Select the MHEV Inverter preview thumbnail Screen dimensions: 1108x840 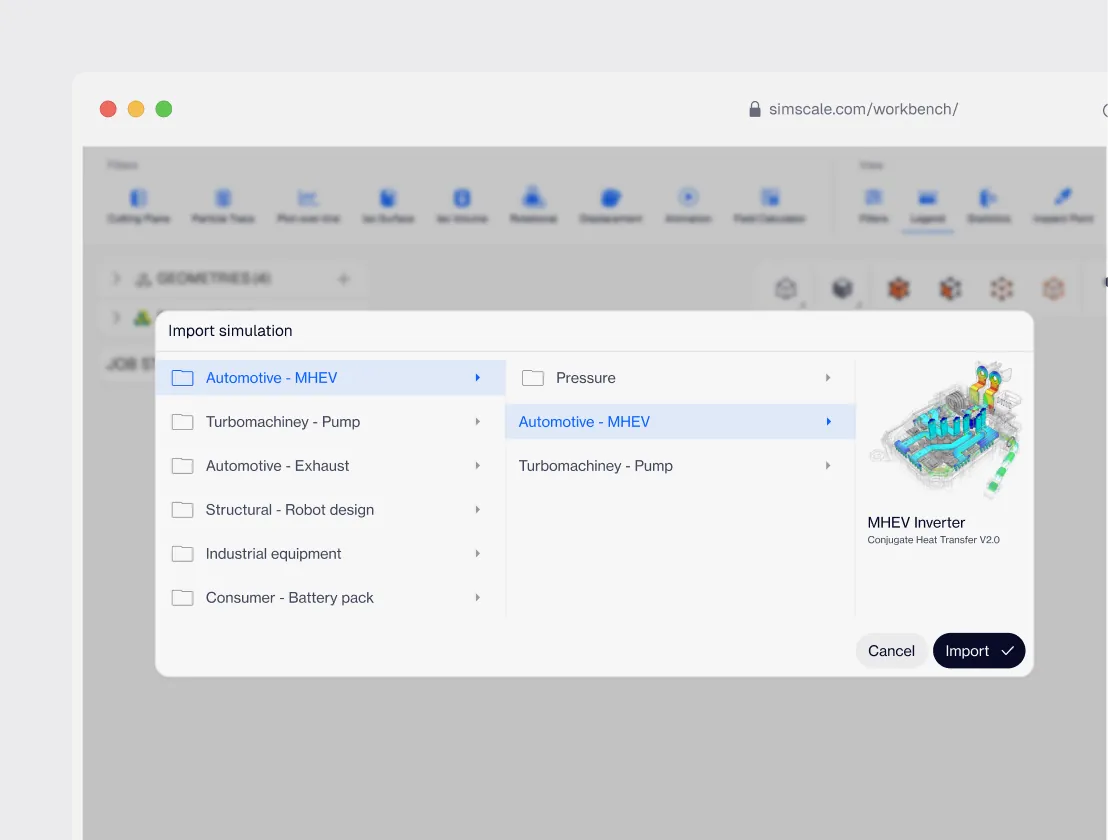pos(947,430)
